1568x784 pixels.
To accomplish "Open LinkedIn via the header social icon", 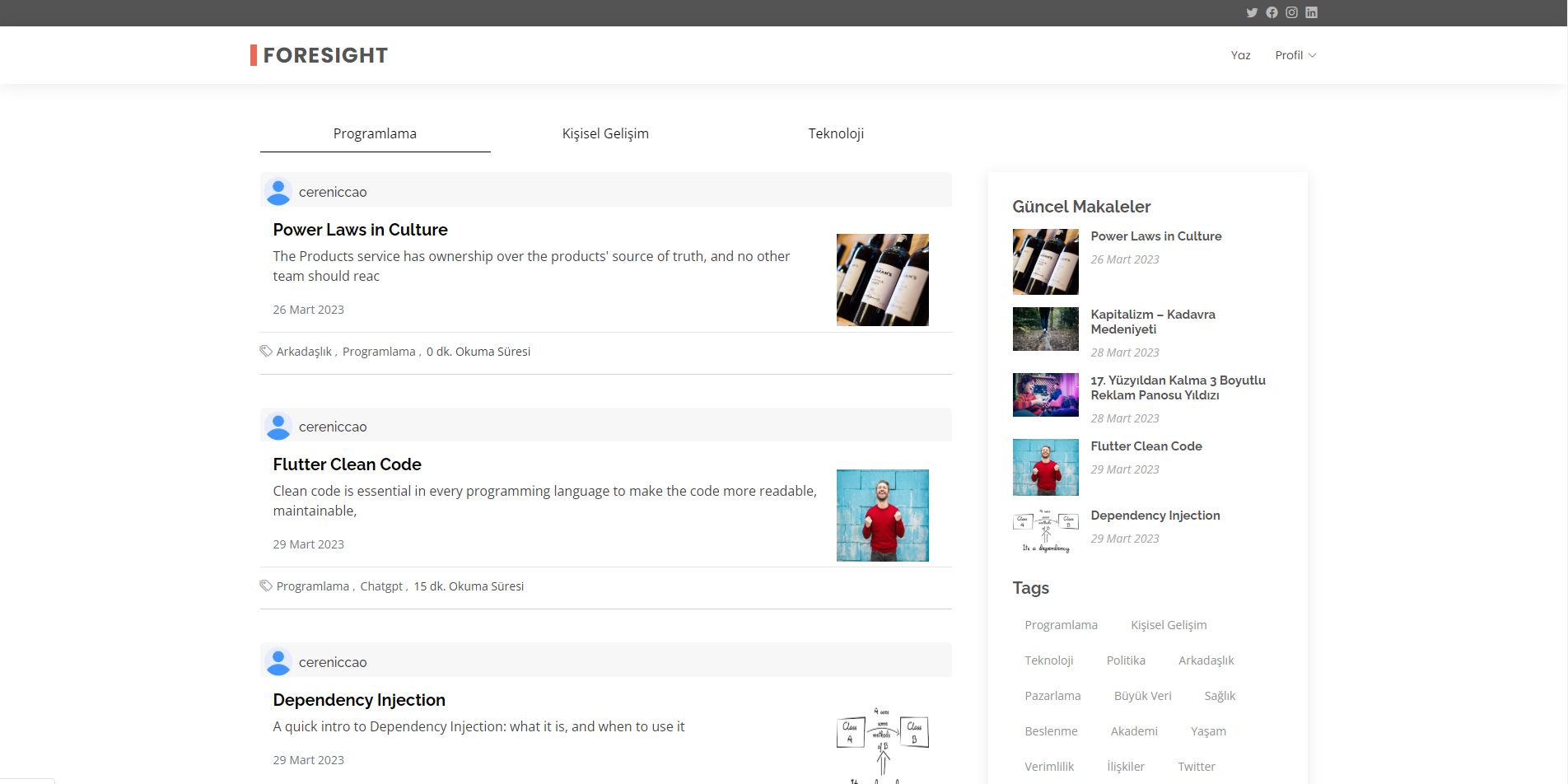I will point(1311,12).
